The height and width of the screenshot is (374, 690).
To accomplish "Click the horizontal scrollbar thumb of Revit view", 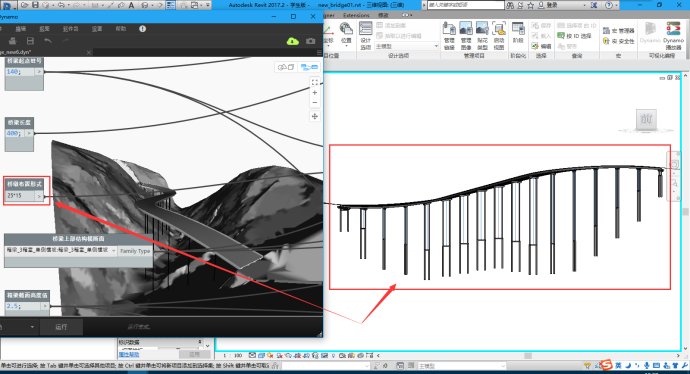I will pyautogui.click(x=528, y=356).
